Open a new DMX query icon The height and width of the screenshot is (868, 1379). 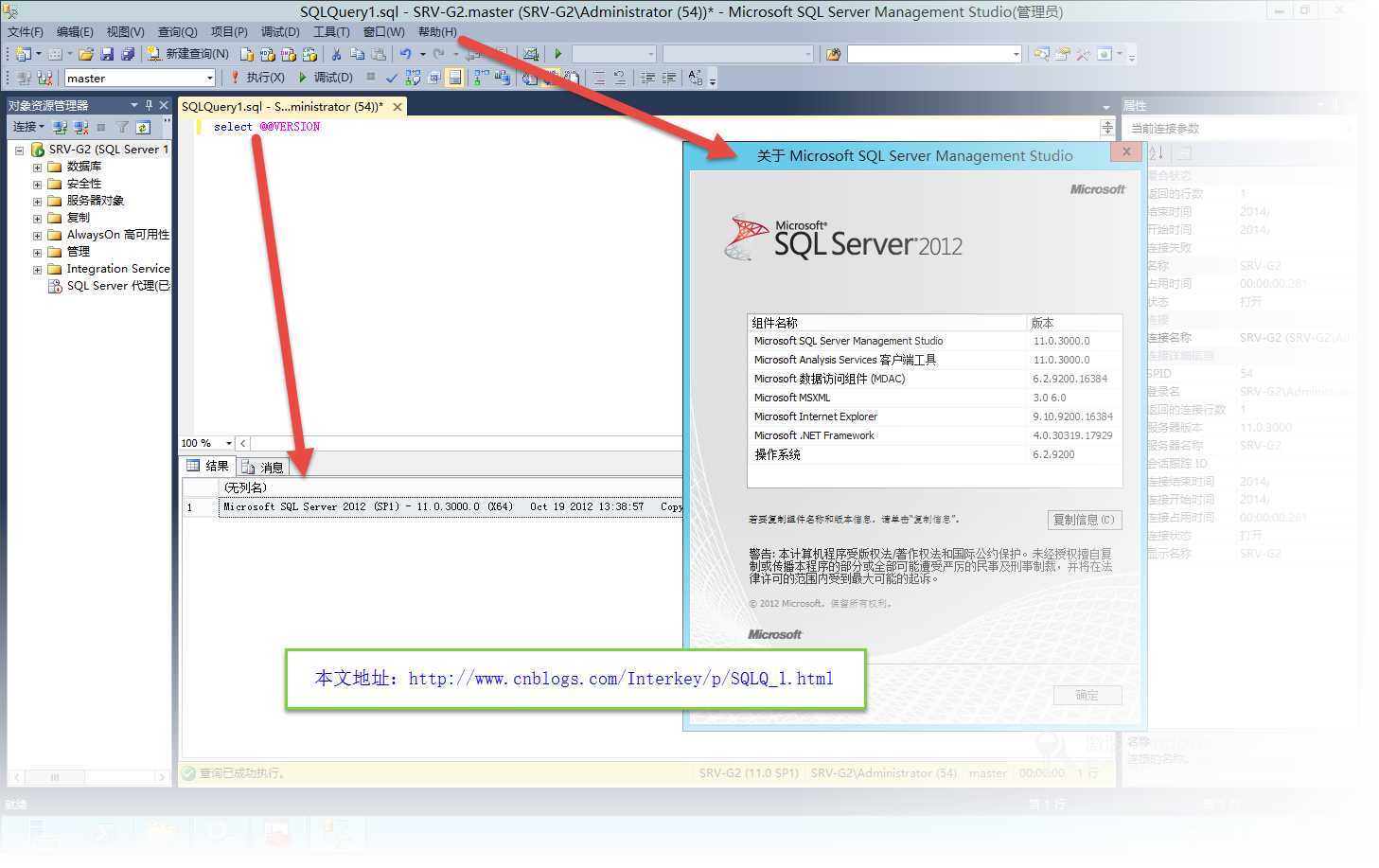coord(288,54)
